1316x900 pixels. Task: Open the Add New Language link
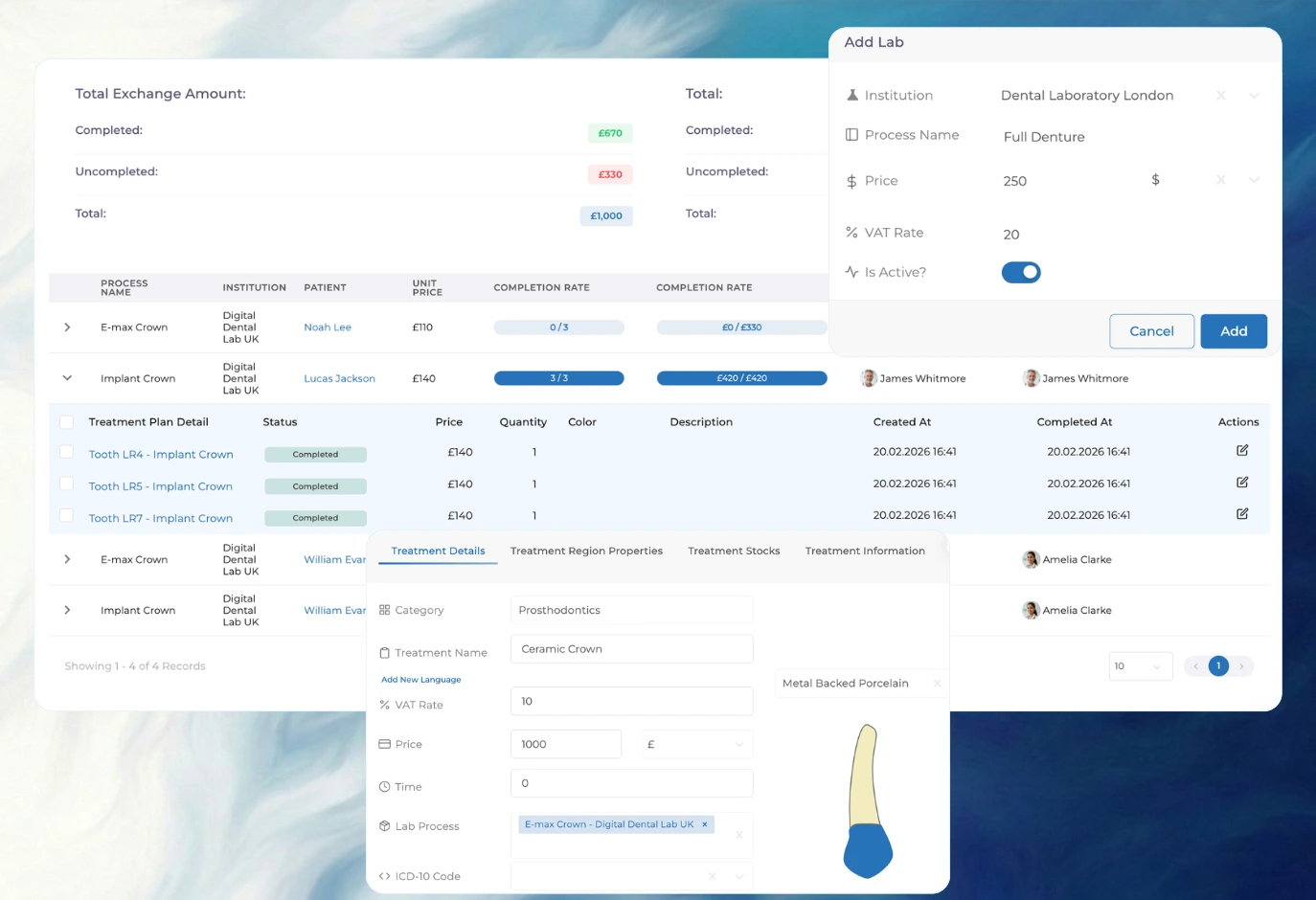pos(420,678)
